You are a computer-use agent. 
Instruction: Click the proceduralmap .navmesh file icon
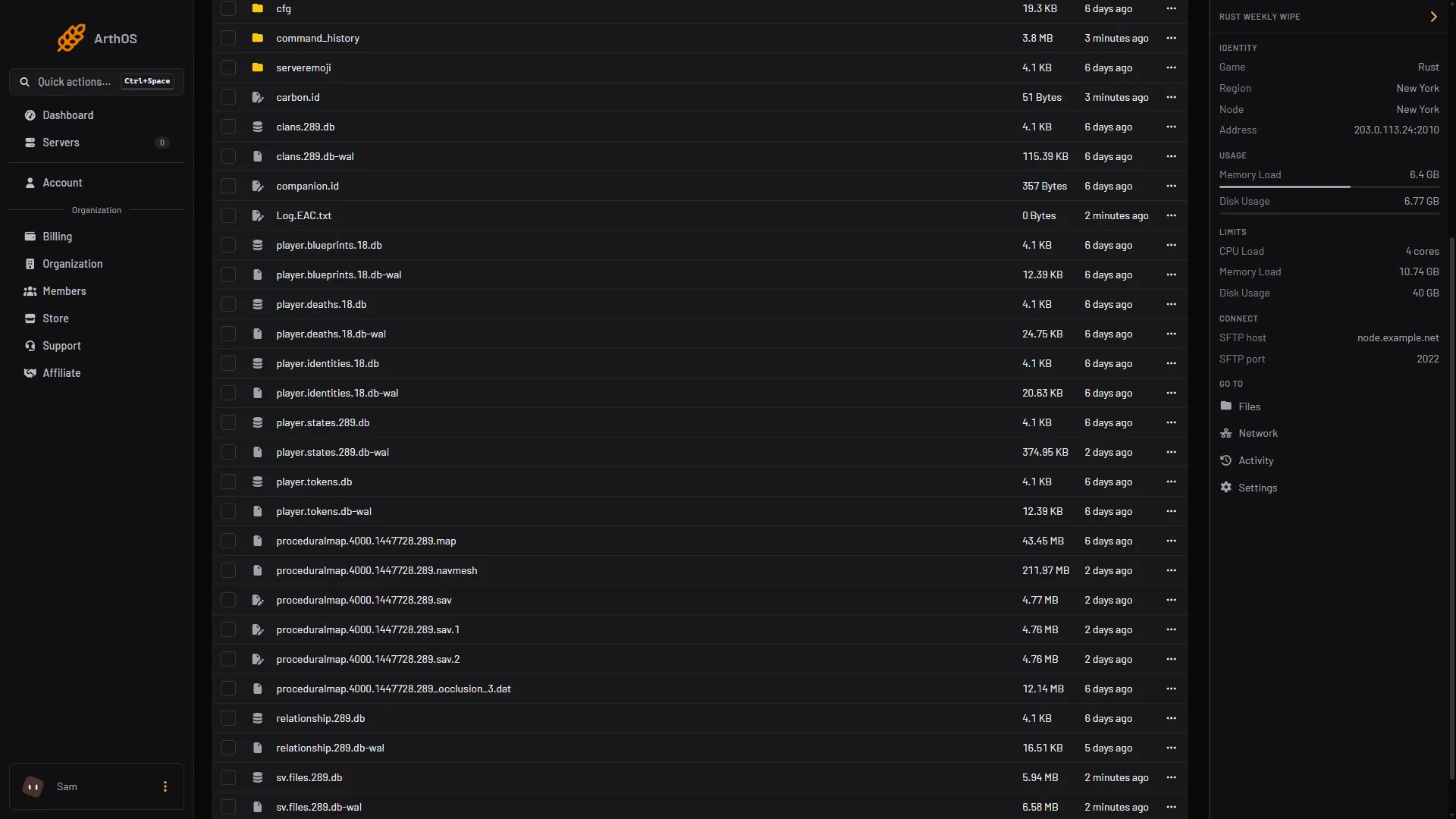(258, 570)
